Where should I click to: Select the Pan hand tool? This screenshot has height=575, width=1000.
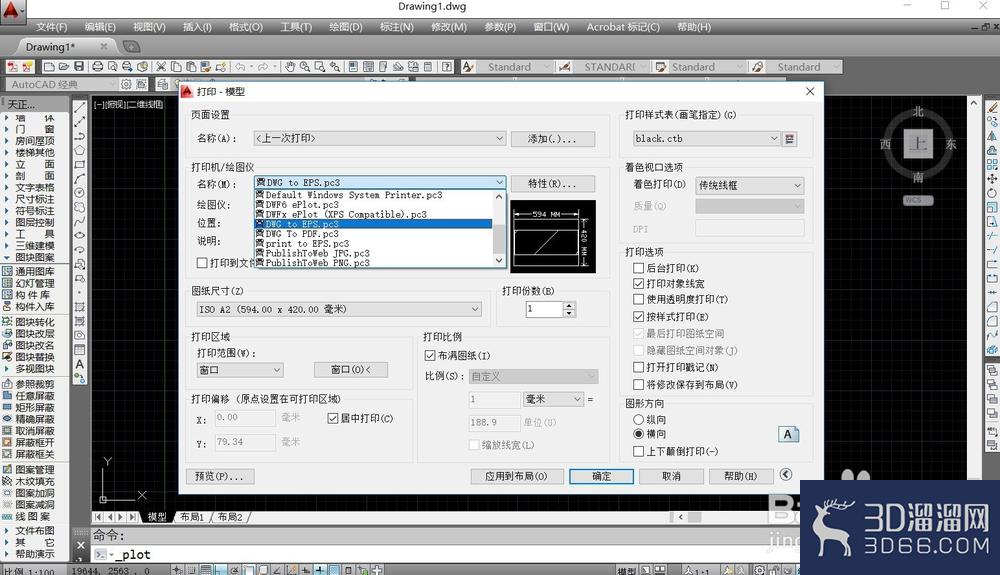(x=290, y=66)
